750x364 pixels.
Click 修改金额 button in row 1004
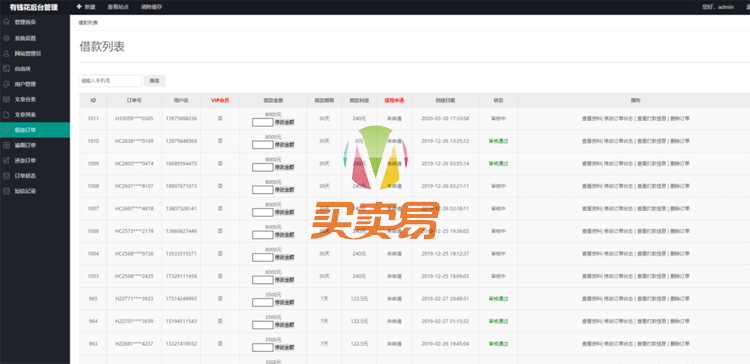coord(285,257)
